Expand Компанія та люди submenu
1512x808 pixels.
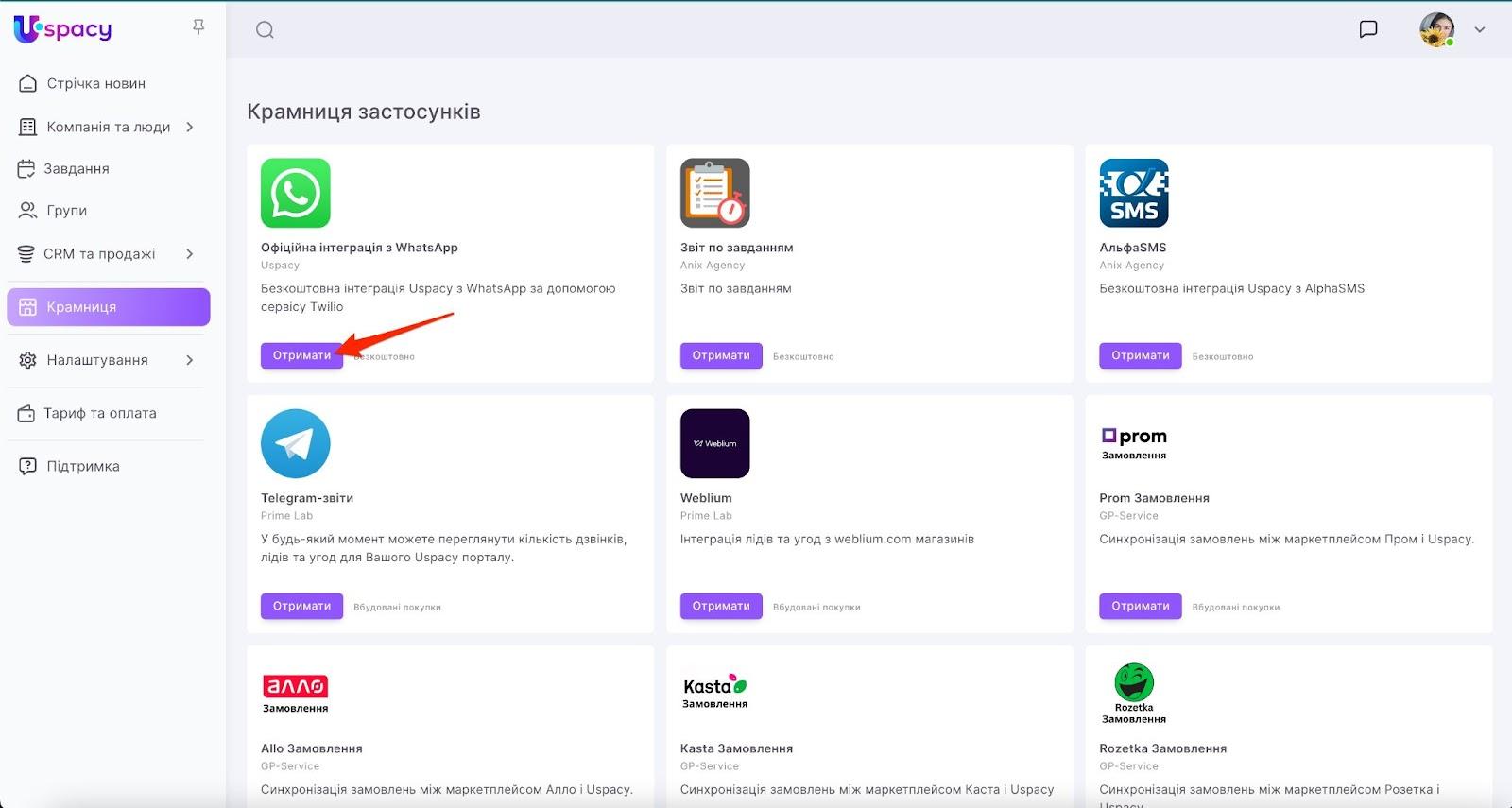pyautogui.click(x=190, y=127)
